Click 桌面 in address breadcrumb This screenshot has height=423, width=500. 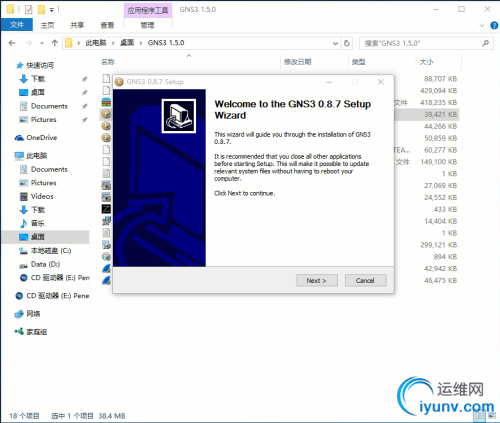click(127, 43)
